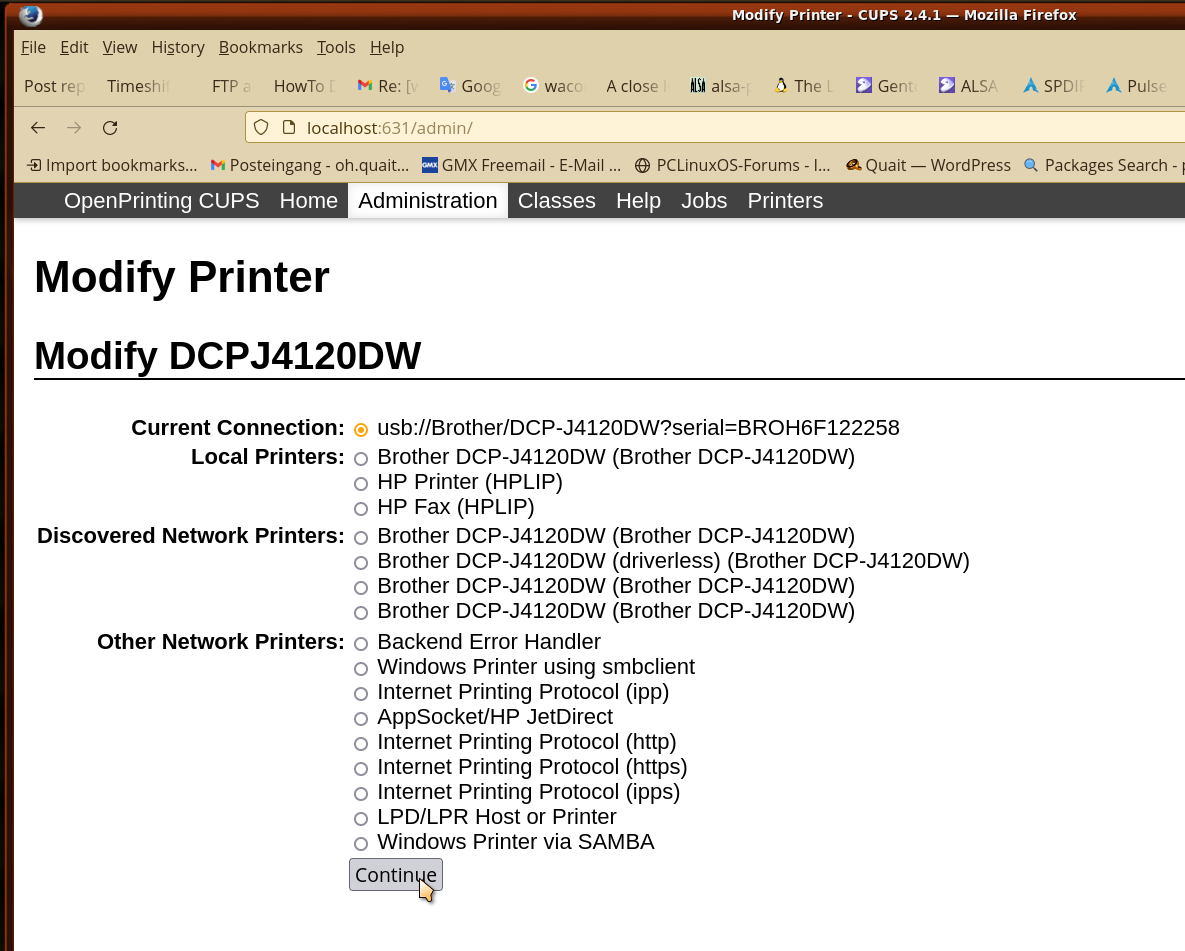
Task: Go to the Printers page in the CUPS navigation
Action: coord(785,201)
